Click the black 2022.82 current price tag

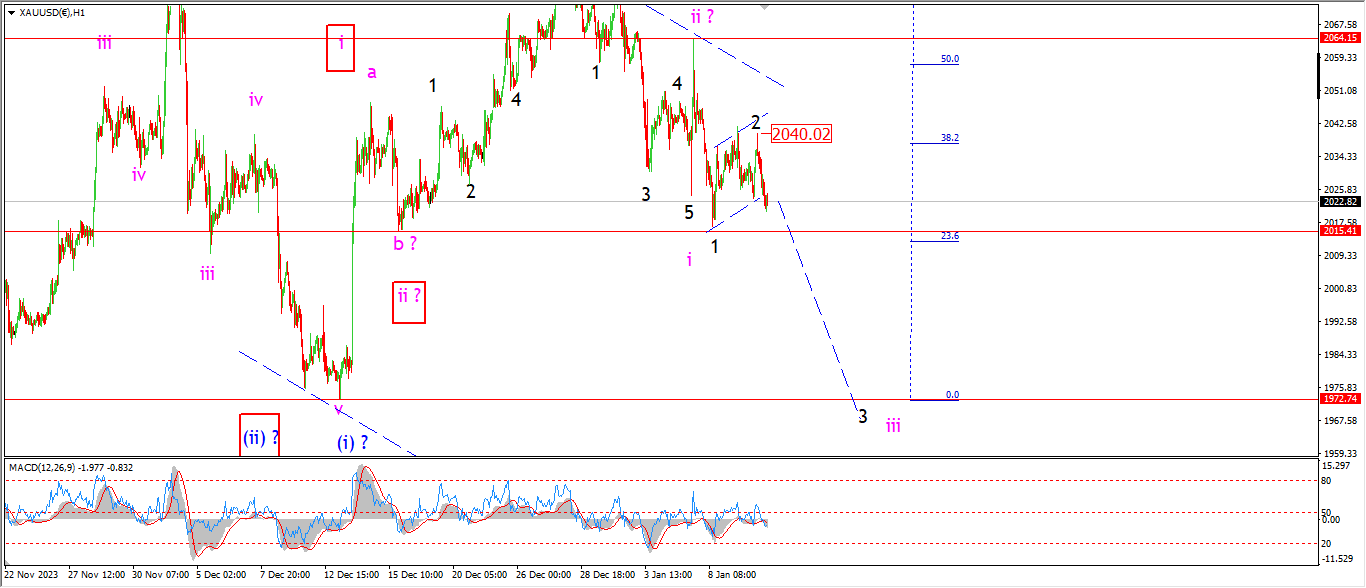[x=1340, y=201]
